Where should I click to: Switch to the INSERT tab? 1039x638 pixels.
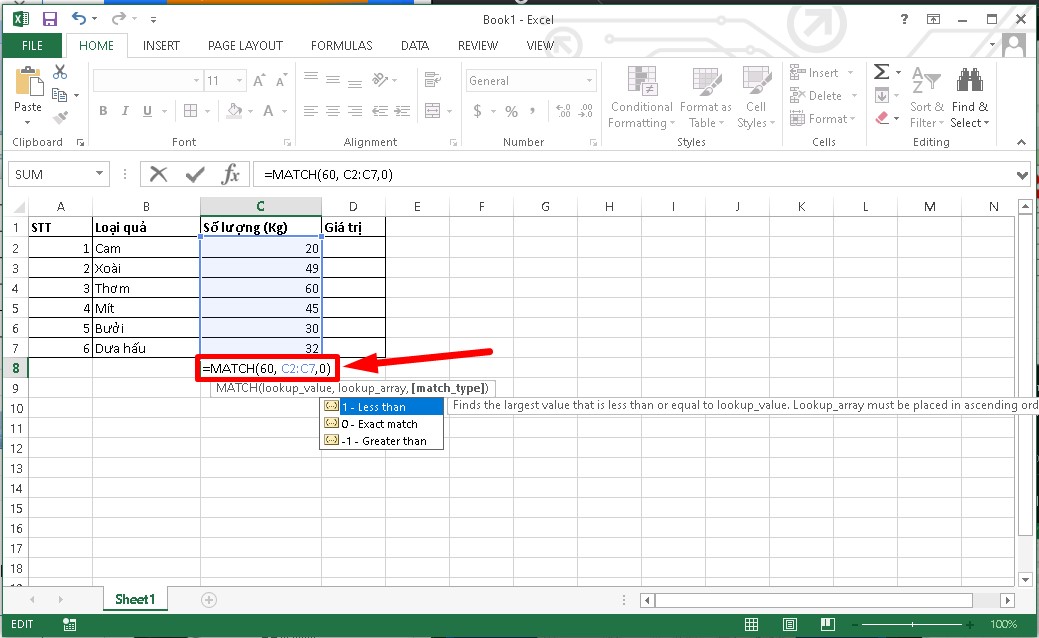[161, 46]
